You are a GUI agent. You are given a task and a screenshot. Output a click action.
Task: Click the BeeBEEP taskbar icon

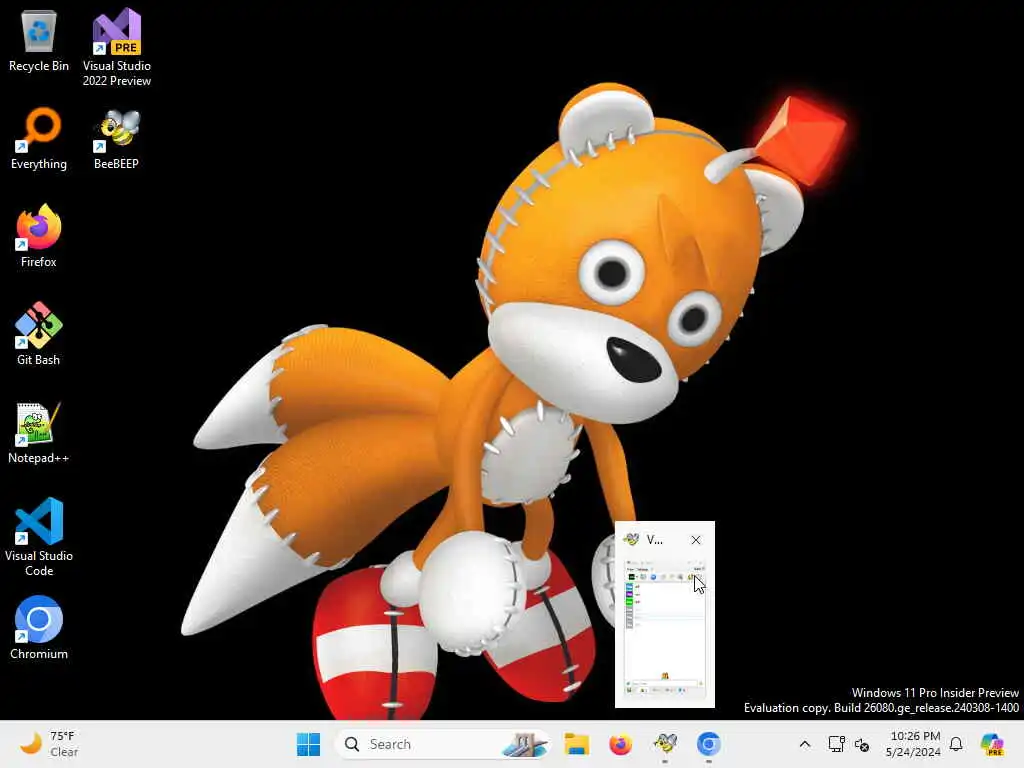tap(665, 744)
